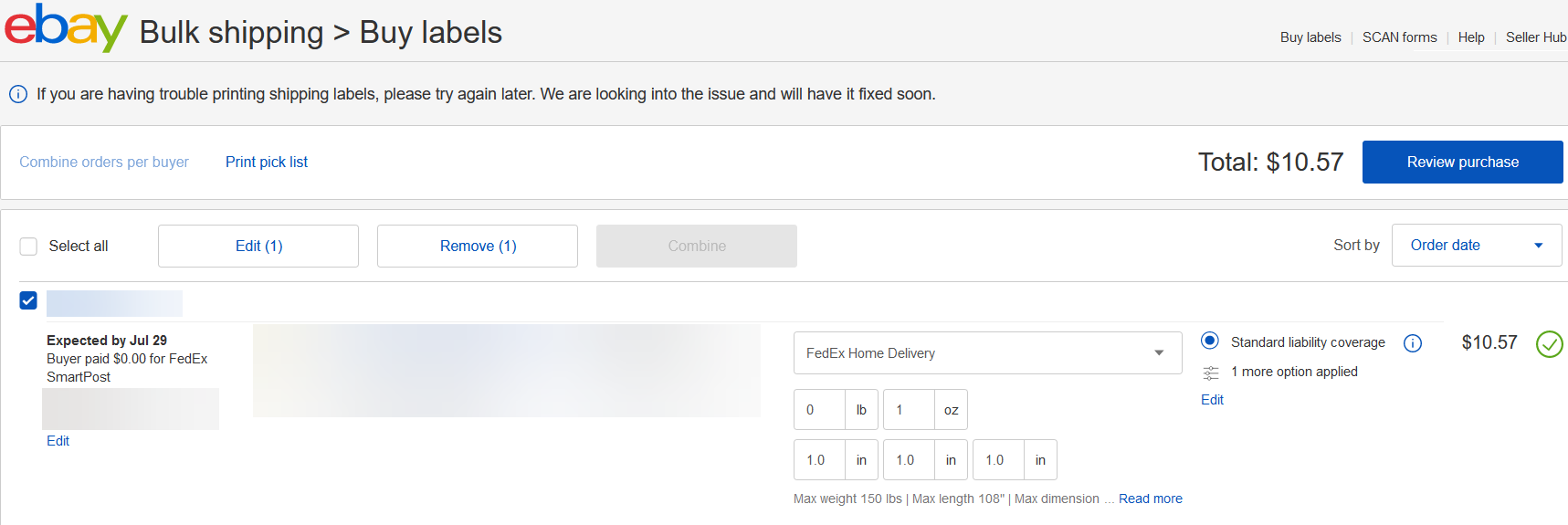Go to SCAN forms
This screenshot has height=525, width=1568.
click(1399, 37)
